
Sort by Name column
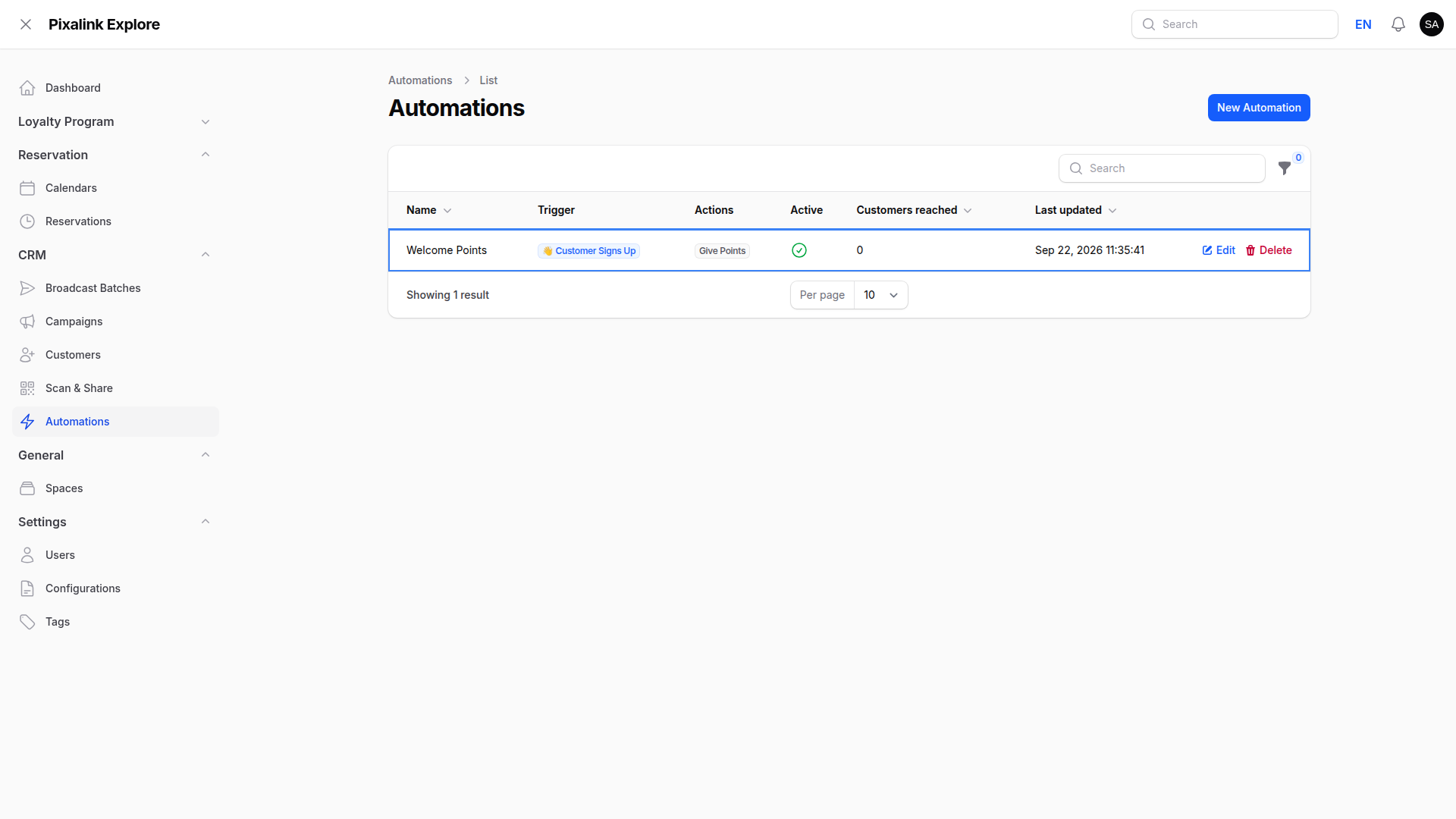pyautogui.click(x=428, y=210)
